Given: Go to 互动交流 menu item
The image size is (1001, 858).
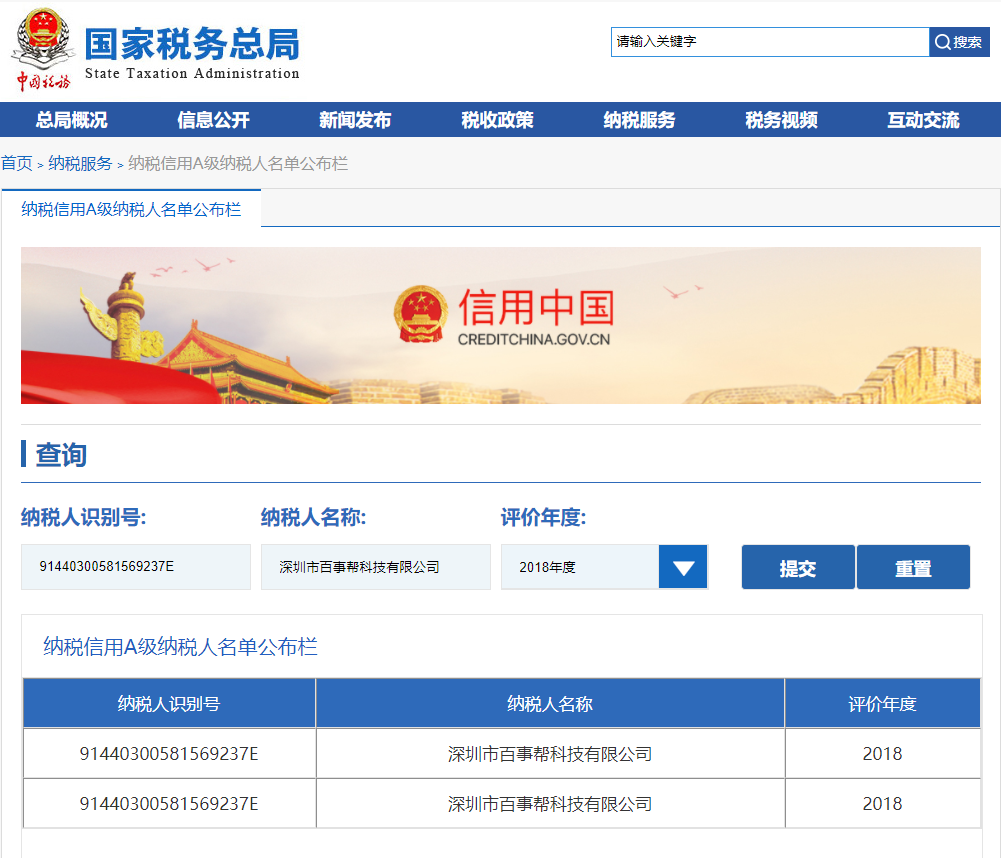Looking at the screenshot, I should pyautogui.click(x=923, y=120).
